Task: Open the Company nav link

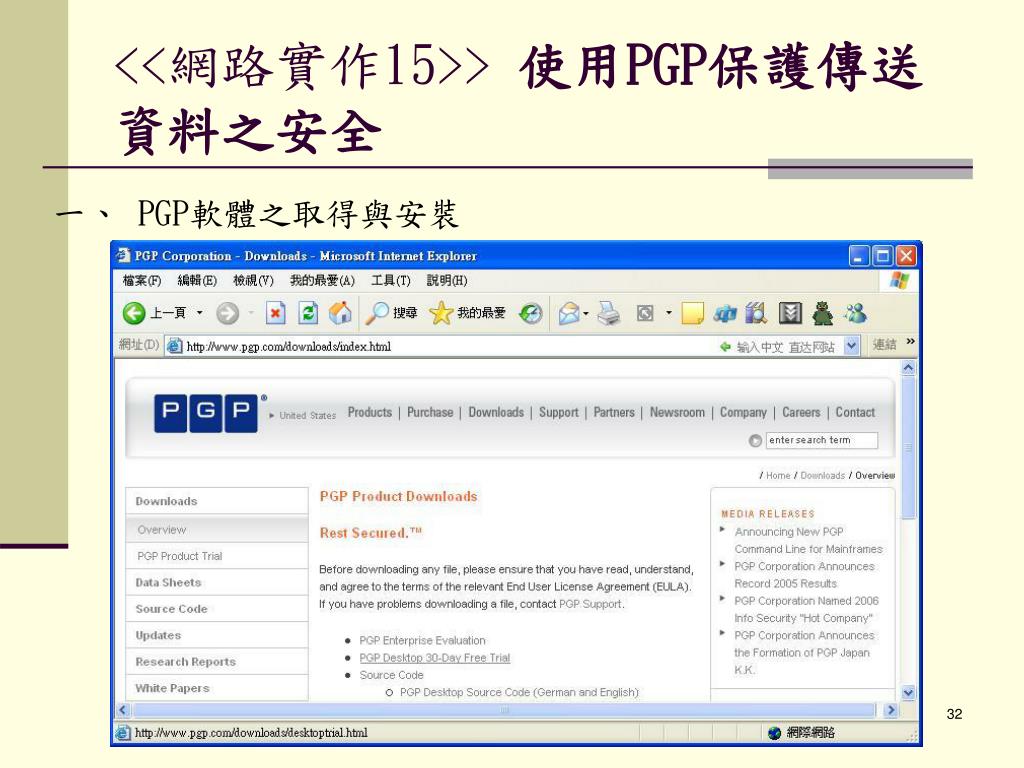Action: (x=743, y=413)
